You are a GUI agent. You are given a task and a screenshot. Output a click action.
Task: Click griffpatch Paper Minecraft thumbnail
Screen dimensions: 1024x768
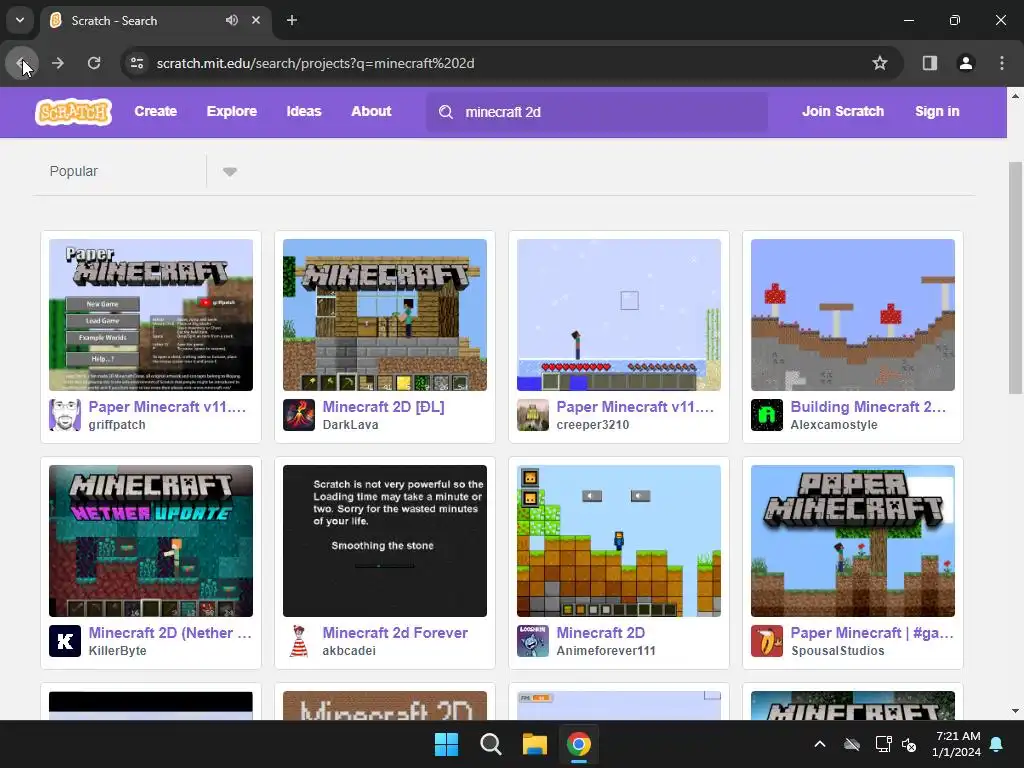pos(151,315)
